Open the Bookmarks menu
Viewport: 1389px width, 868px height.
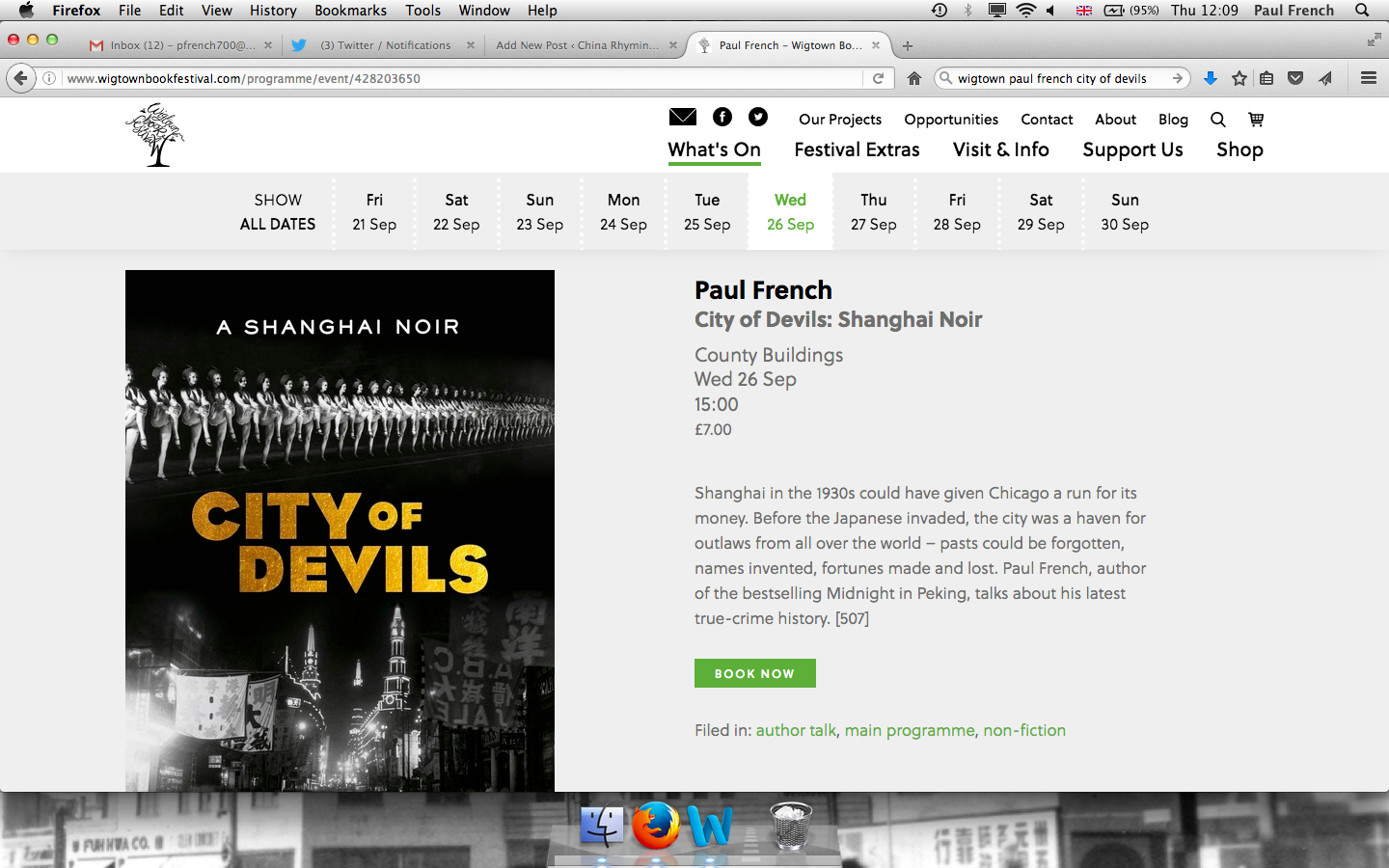pos(350,10)
